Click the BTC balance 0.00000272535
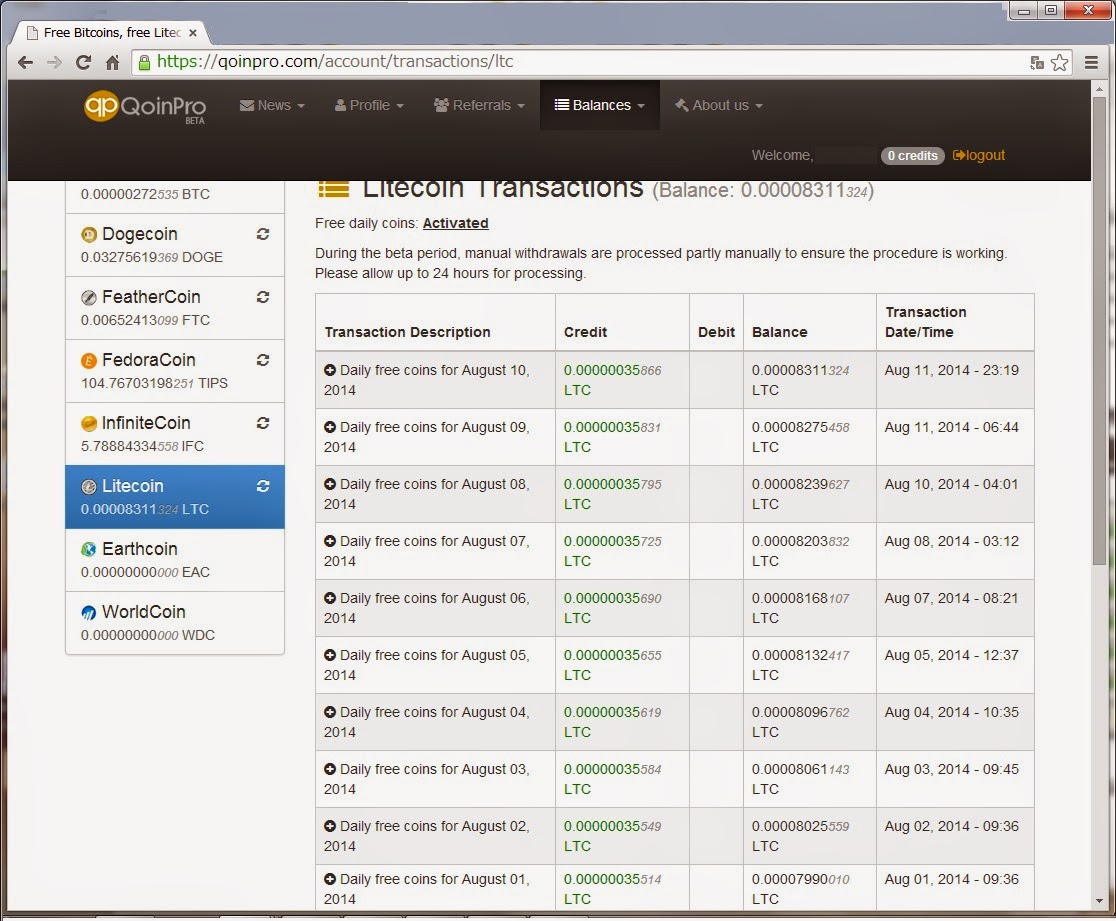This screenshot has height=921, width=1116. [x=145, y=194]
